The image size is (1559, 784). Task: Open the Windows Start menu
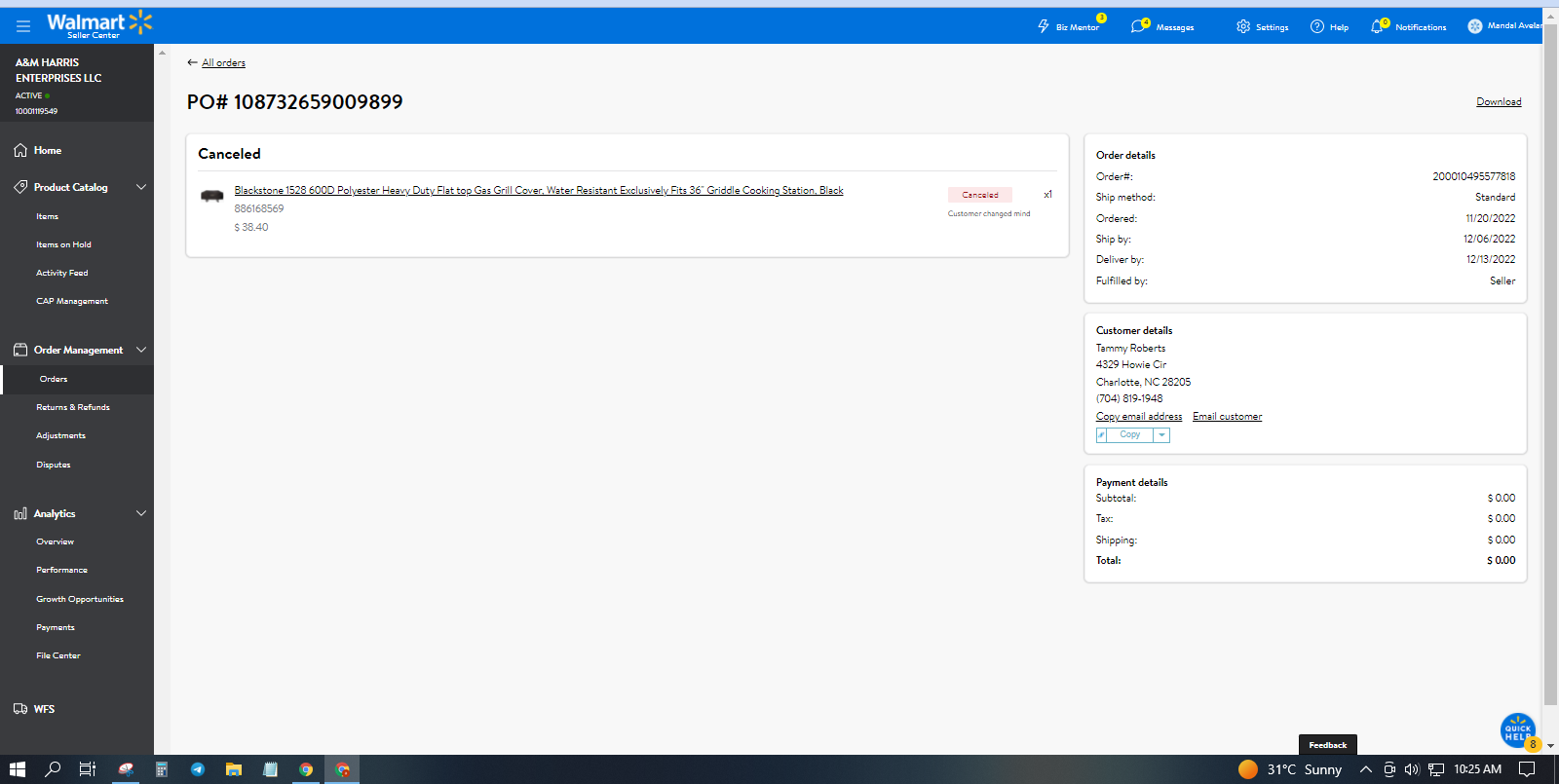17,769
